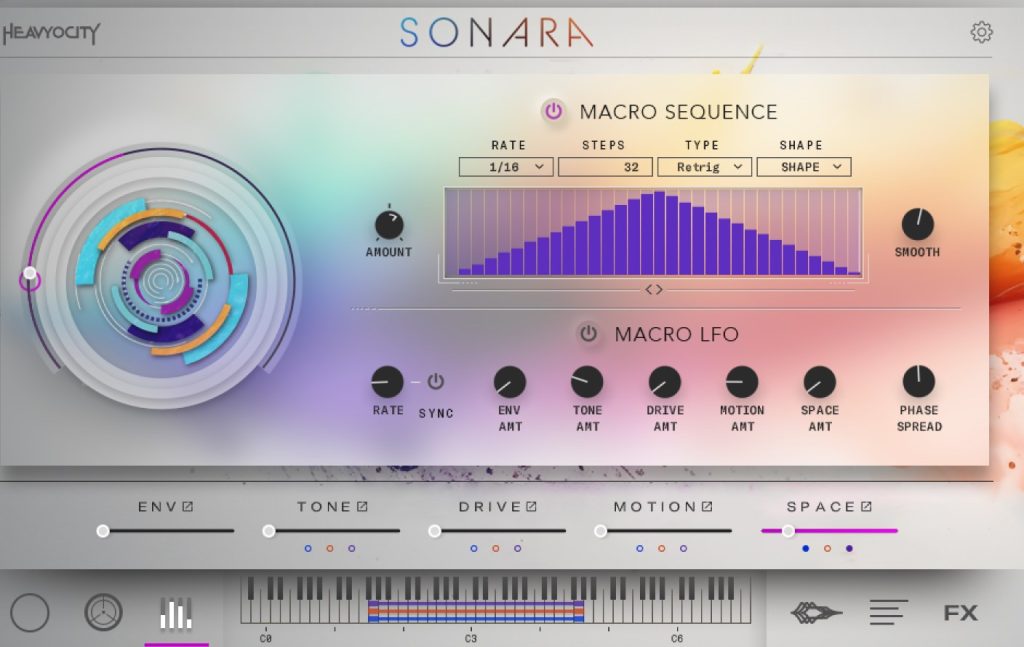Switch to the macro bars page tab
1024x647 pixels.
coord(176,613)
